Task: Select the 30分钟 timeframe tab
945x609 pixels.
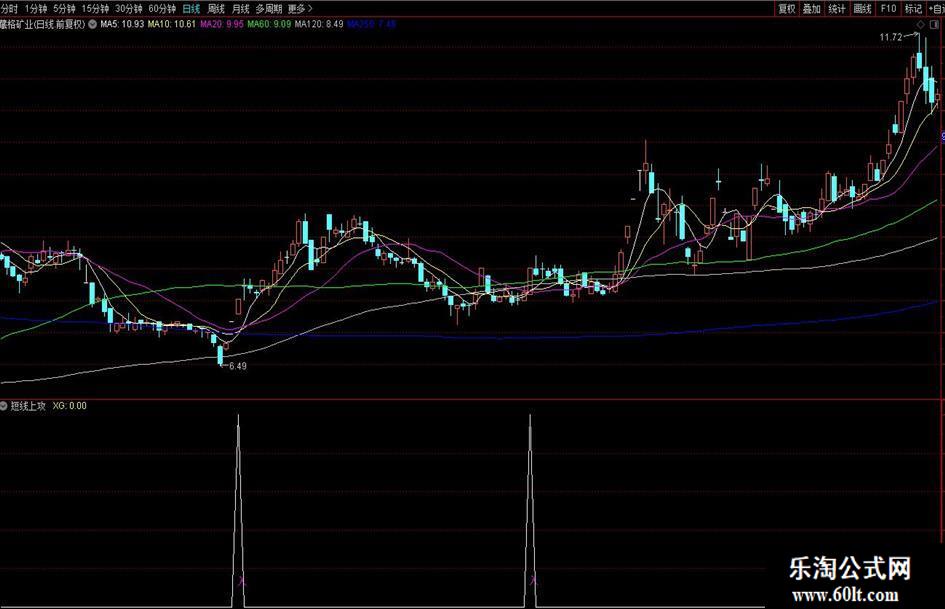Action: pos(128,8)
